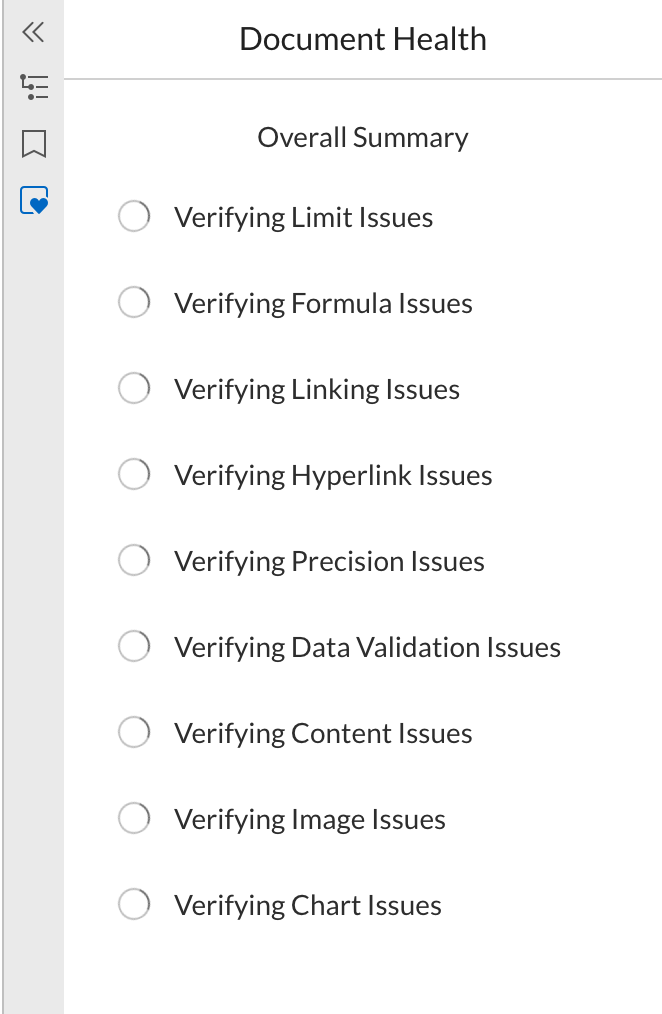Click the Linking Issues status circle
662x1014 pixels.
pos(134,388)
